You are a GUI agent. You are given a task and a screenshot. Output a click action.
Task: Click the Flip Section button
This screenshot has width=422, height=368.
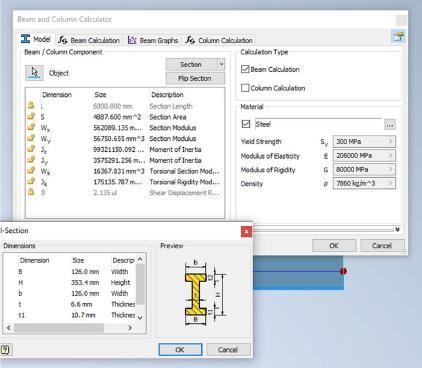195,78
